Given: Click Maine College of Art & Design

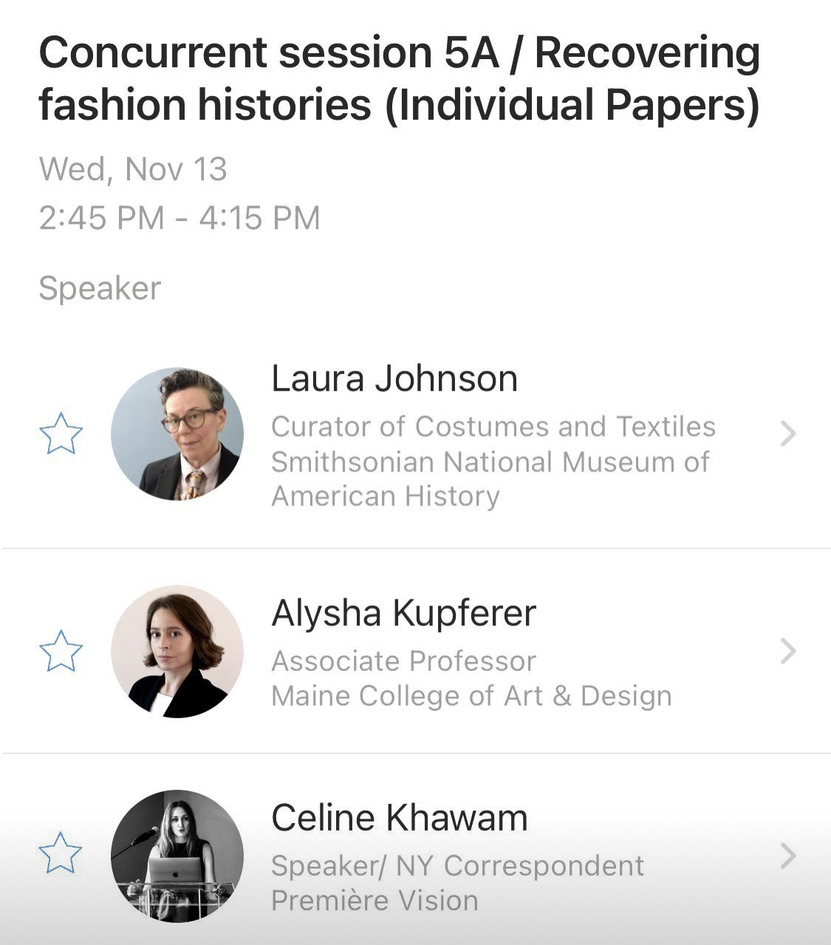Looking at the screenshot, I should (x=471, y=696).
